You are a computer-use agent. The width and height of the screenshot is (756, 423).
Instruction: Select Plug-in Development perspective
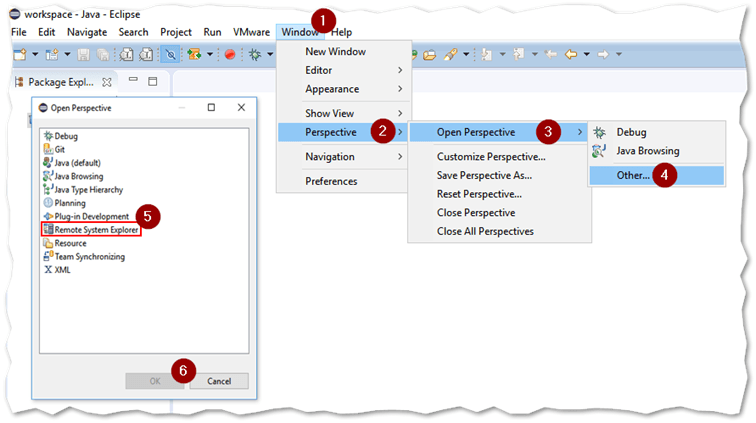86,217
